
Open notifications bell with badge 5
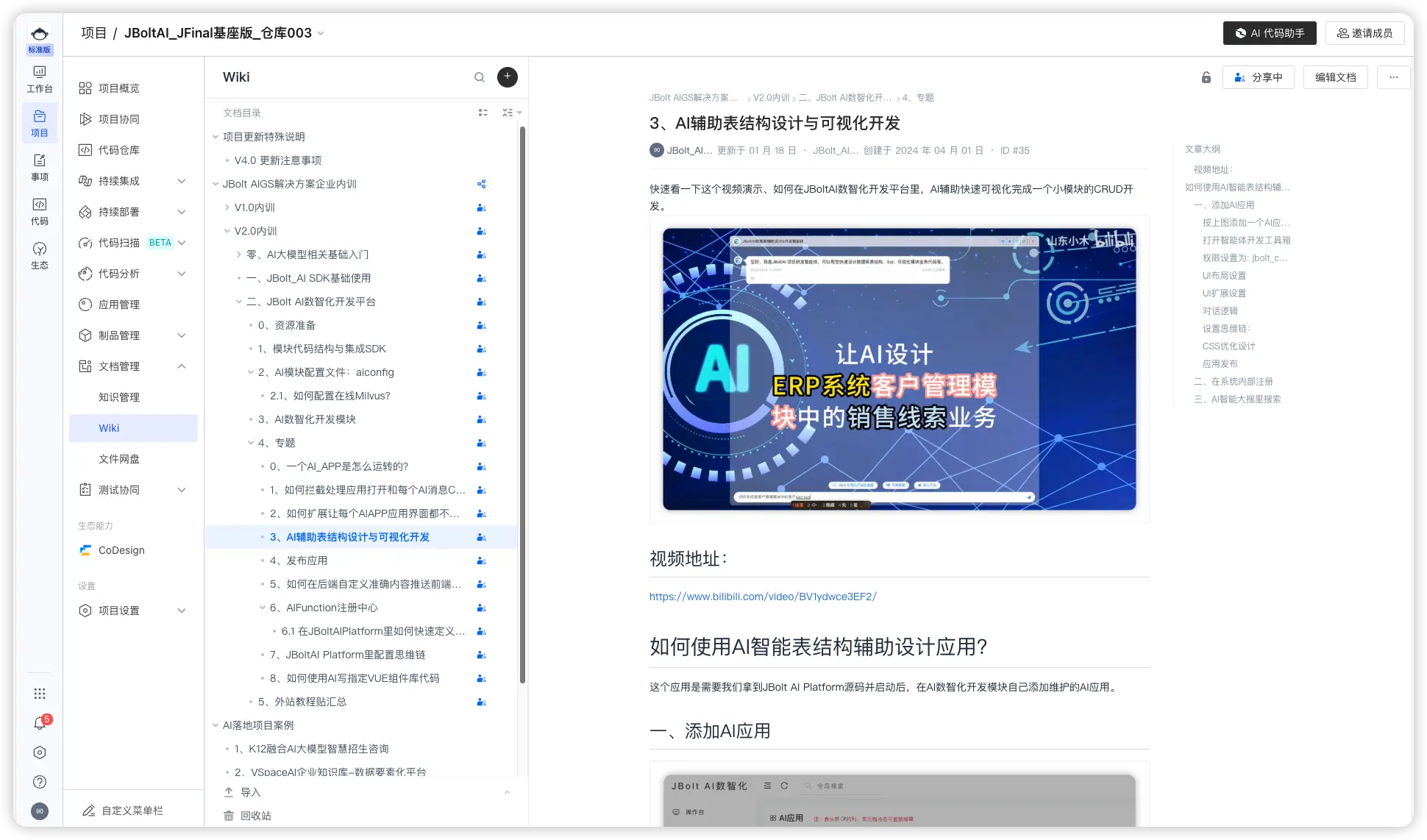click(40, 723)
